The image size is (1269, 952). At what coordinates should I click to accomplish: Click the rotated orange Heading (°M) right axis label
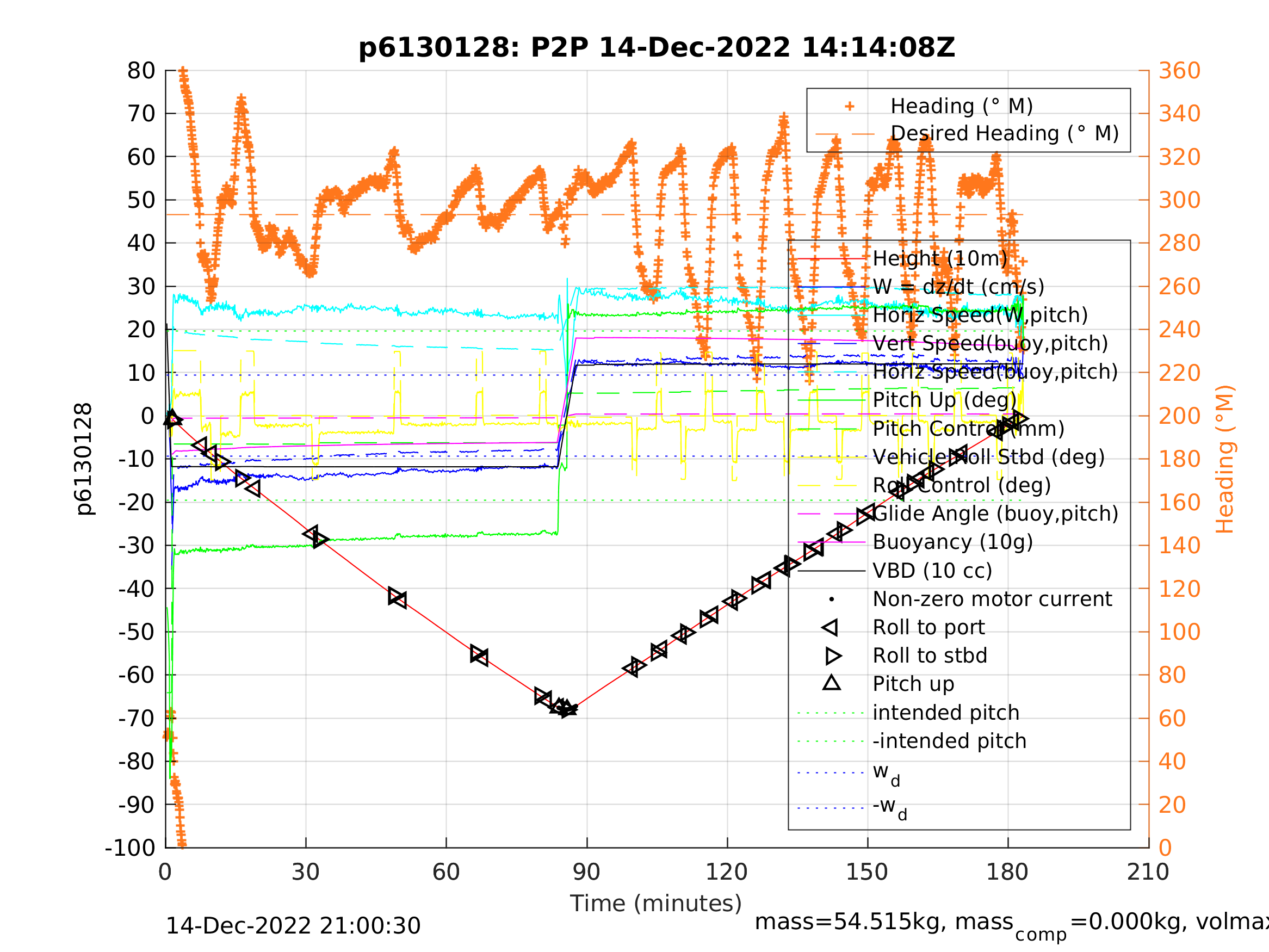click(1225, 459)
